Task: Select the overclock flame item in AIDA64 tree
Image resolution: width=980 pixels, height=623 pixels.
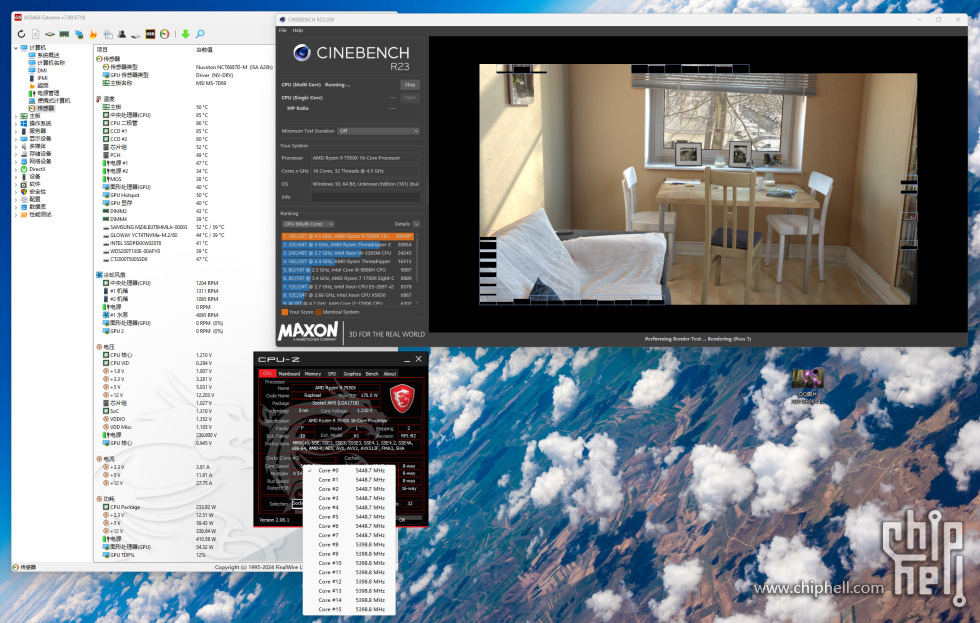Action: click(38, 86)
